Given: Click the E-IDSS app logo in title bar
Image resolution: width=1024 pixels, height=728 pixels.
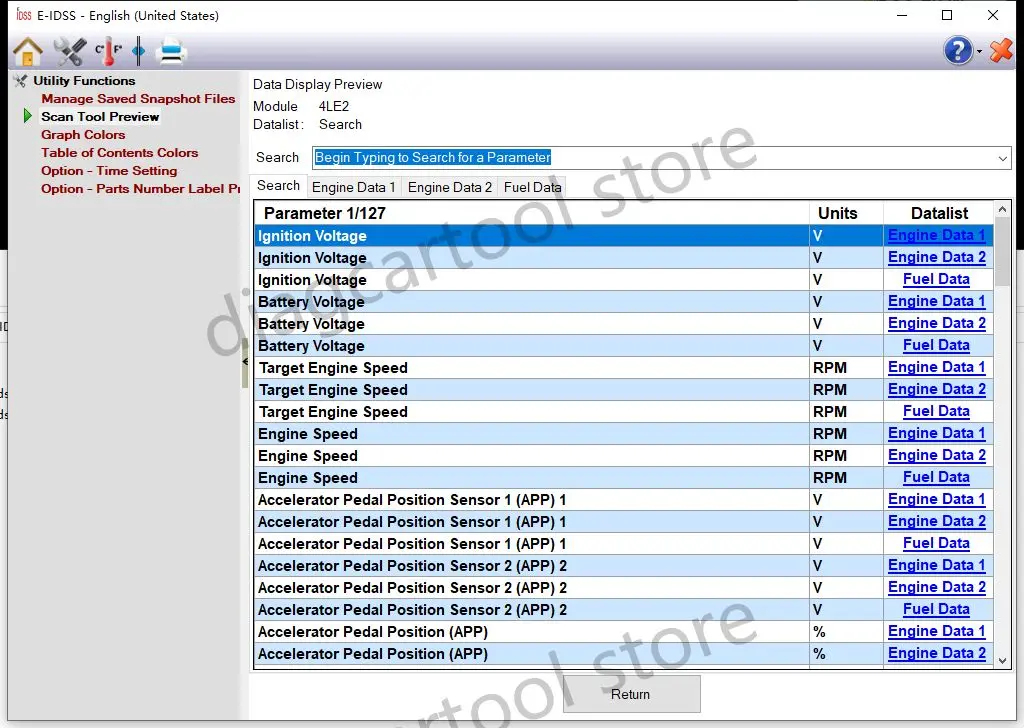Looking at the screenshot, I should coord(24,14).
